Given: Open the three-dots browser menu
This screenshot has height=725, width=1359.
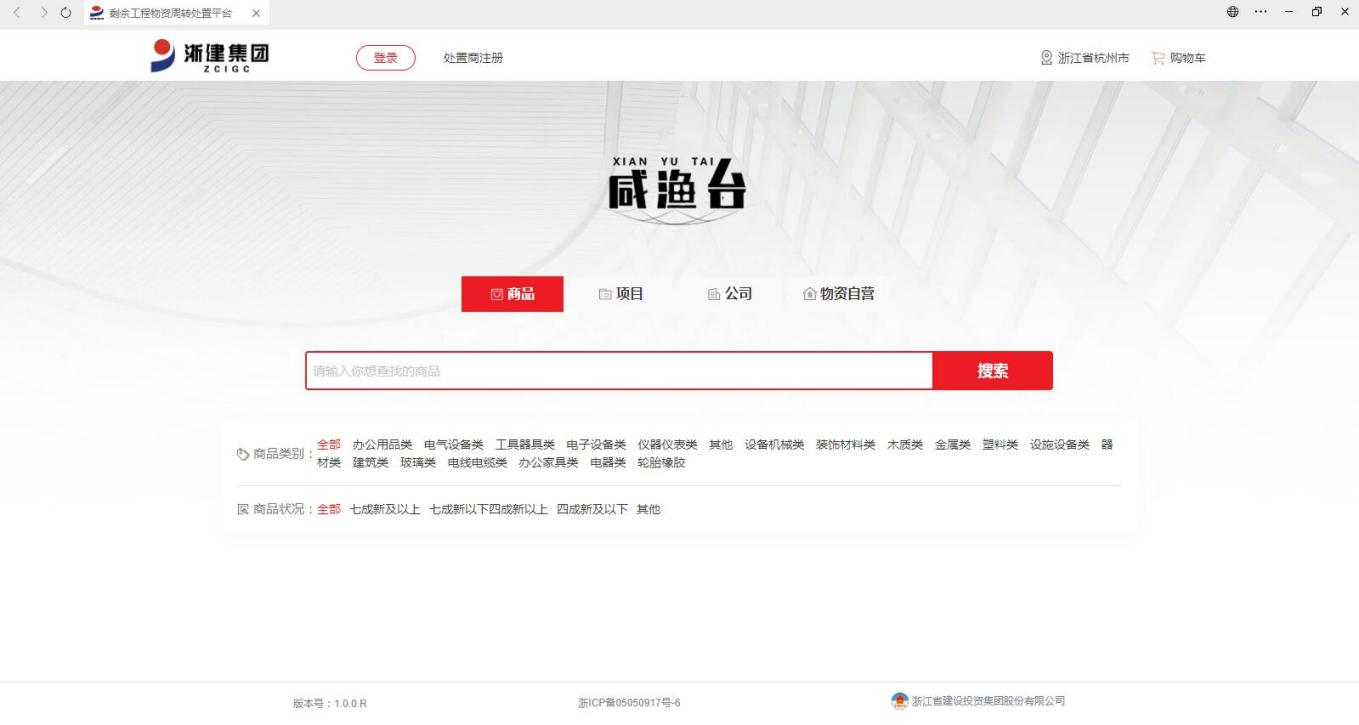Looking at the screenshot, I should point(1261,12).
